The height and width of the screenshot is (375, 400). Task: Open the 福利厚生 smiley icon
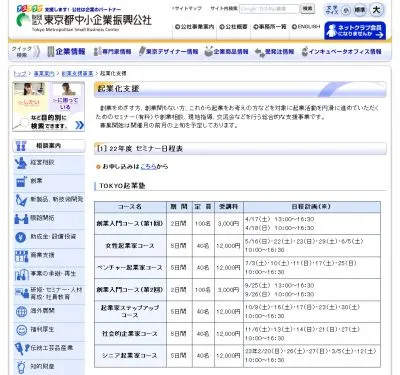[21, 330]
